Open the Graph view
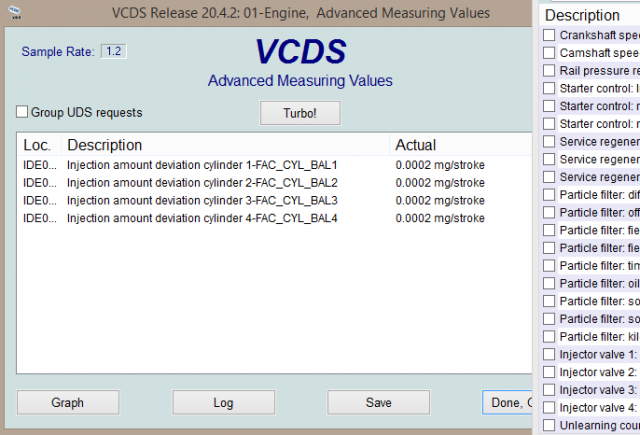 (67, 403)
